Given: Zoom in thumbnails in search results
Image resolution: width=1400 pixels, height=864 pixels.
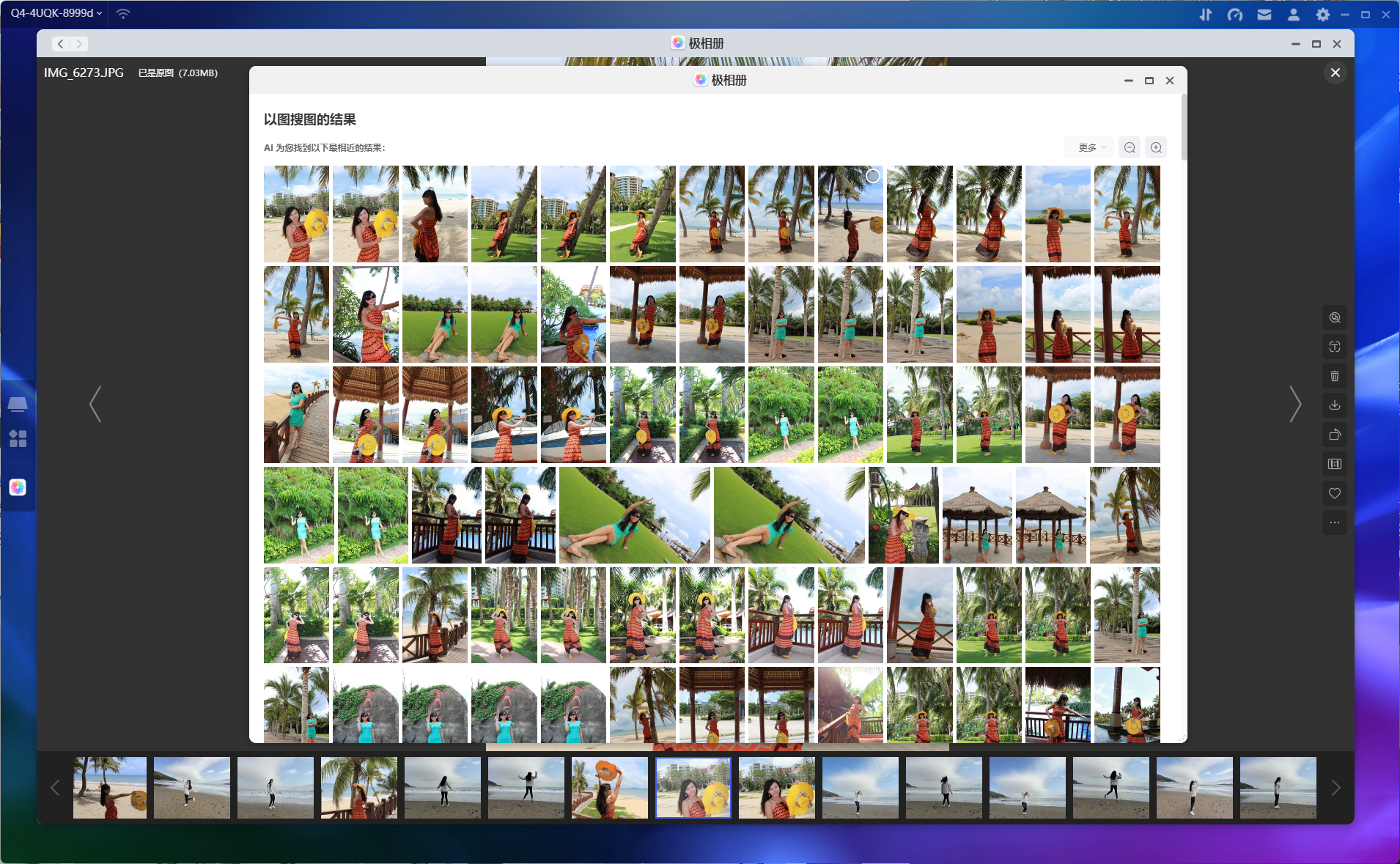Looking at the screenshot, I should (x=1156, y=147).
